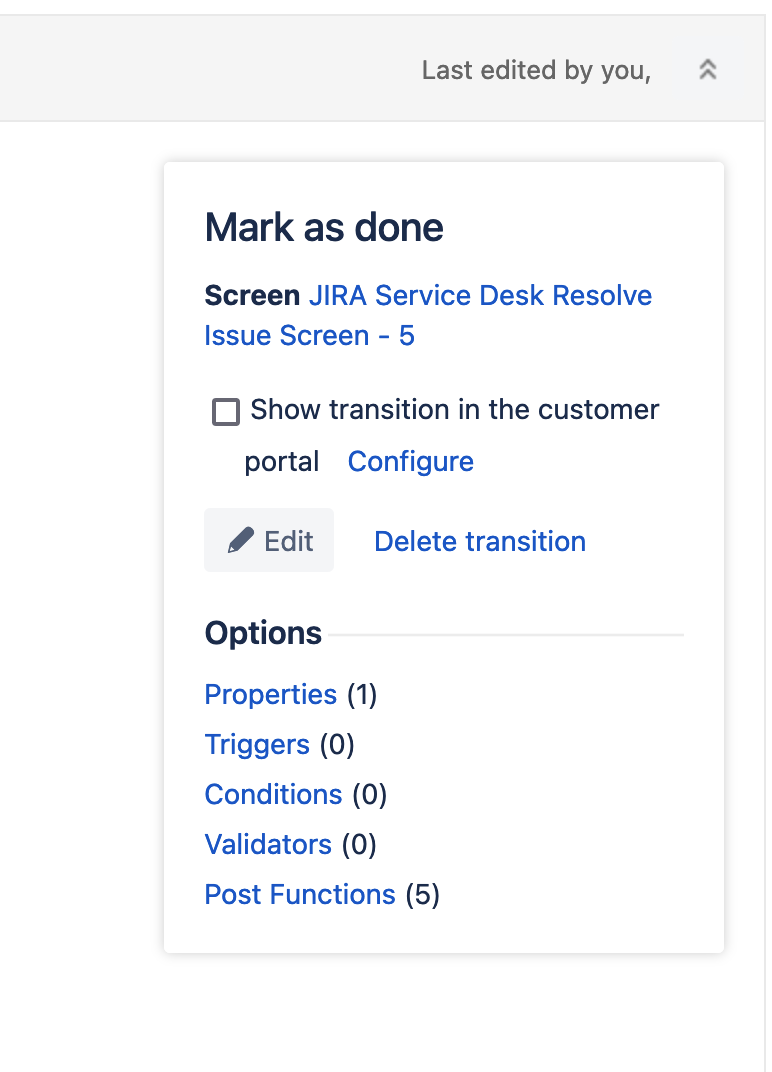Click the pencil icon on the Edit button
The width and height of the screenshot is (772, 1072).
pyautogui.click(x=239, y=540)
